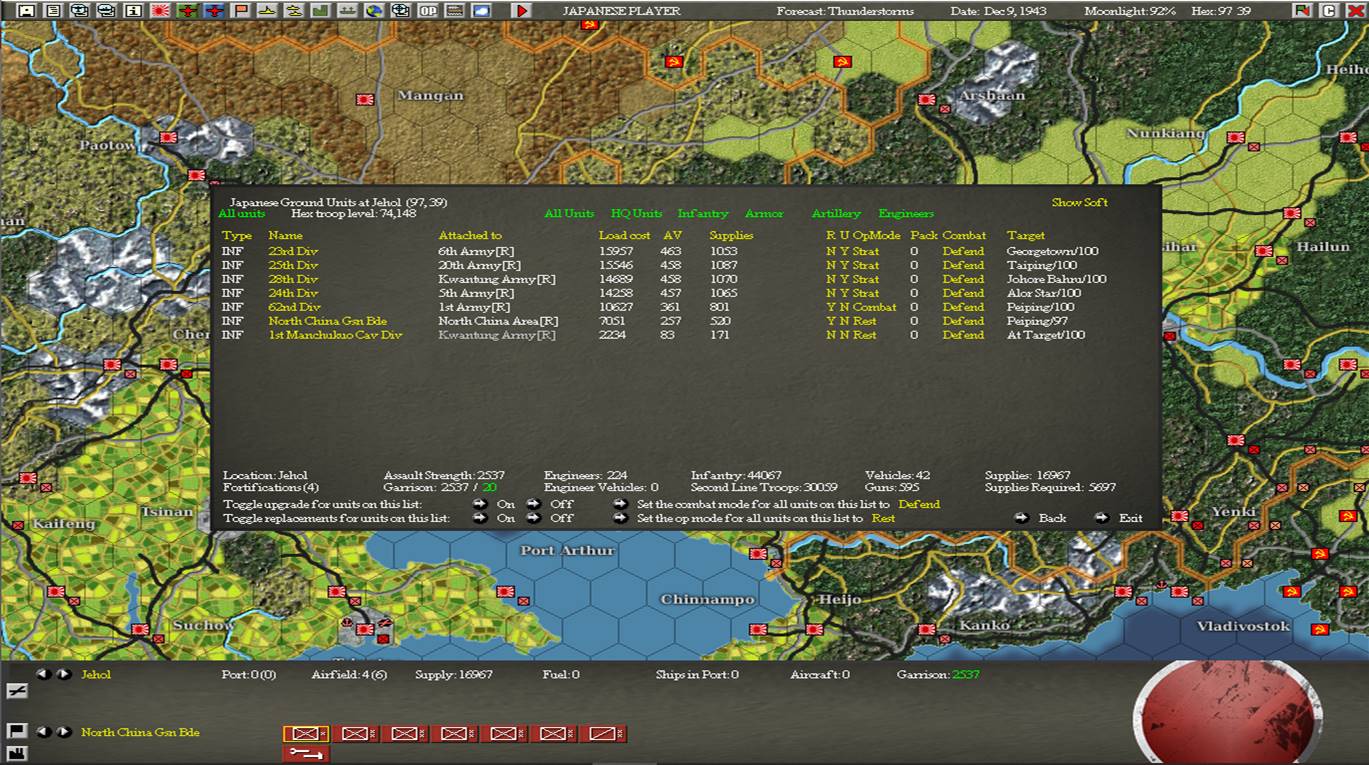This screenshot has height=765, width=1369.
Task: Select the cavalry counter with single diagonal slash
Action: point(603,733)
